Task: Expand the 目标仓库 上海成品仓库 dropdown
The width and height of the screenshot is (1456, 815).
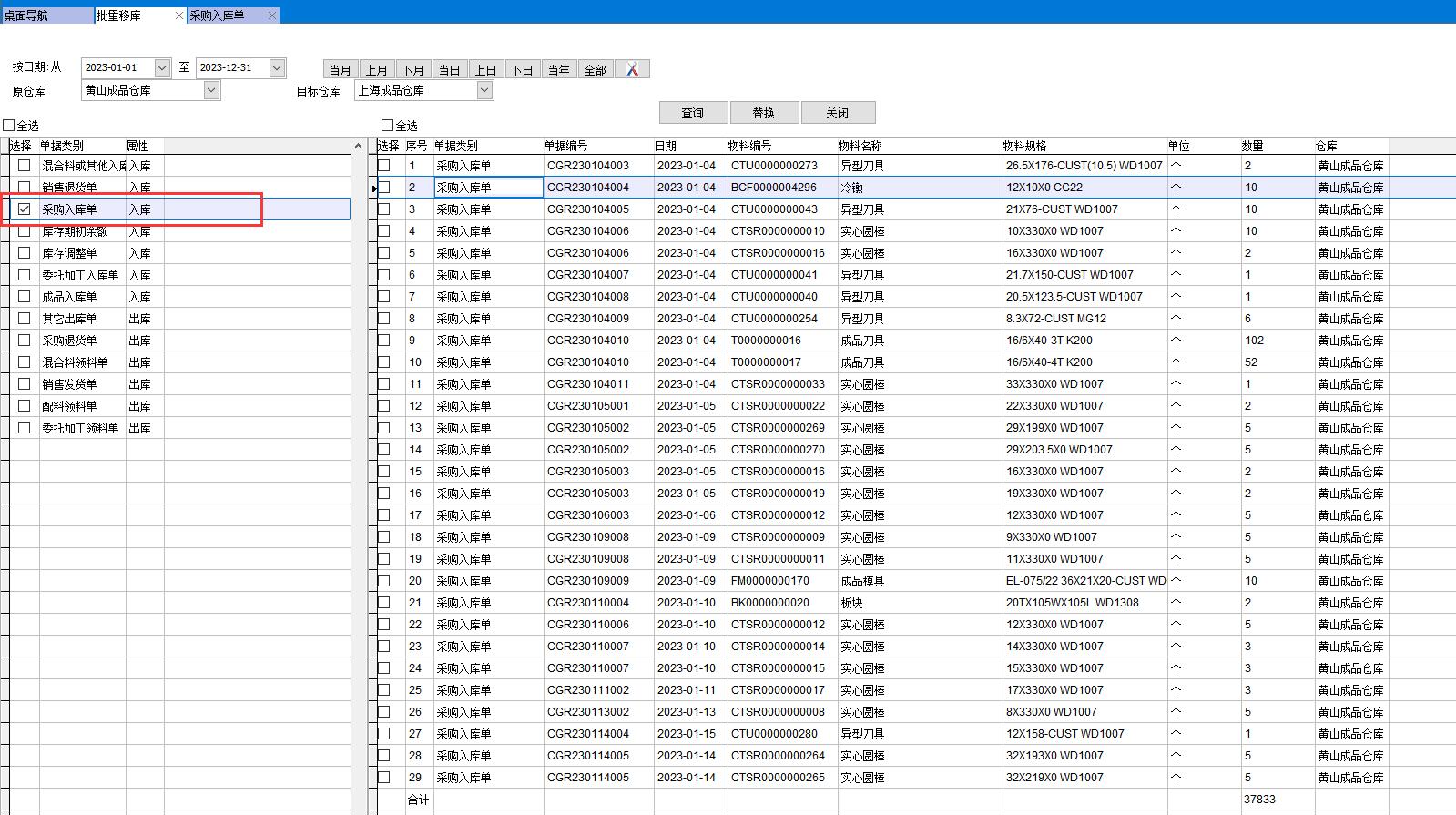Action: coord(484,90)
